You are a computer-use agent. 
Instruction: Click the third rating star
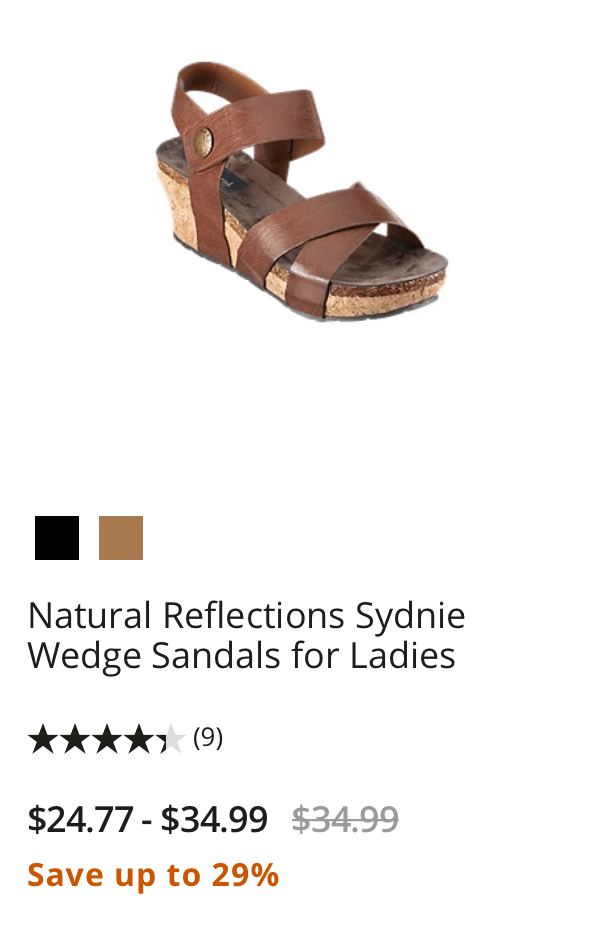(107, 739)
